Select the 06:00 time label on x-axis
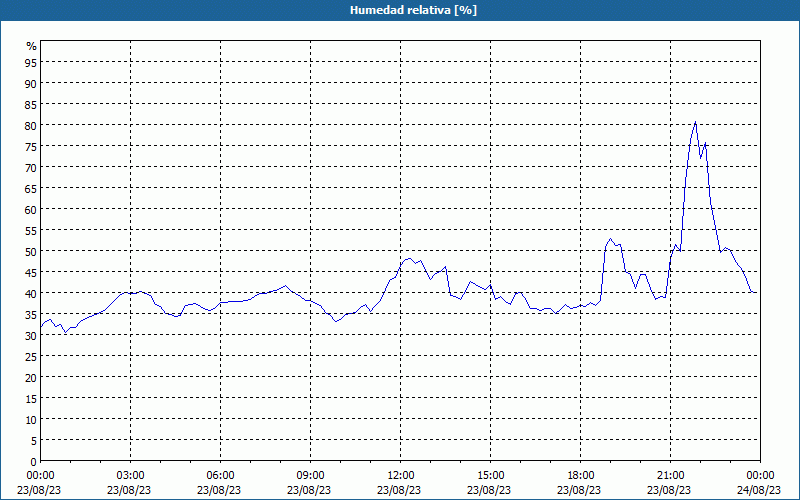Screen dimensions: 800x500 220,476
